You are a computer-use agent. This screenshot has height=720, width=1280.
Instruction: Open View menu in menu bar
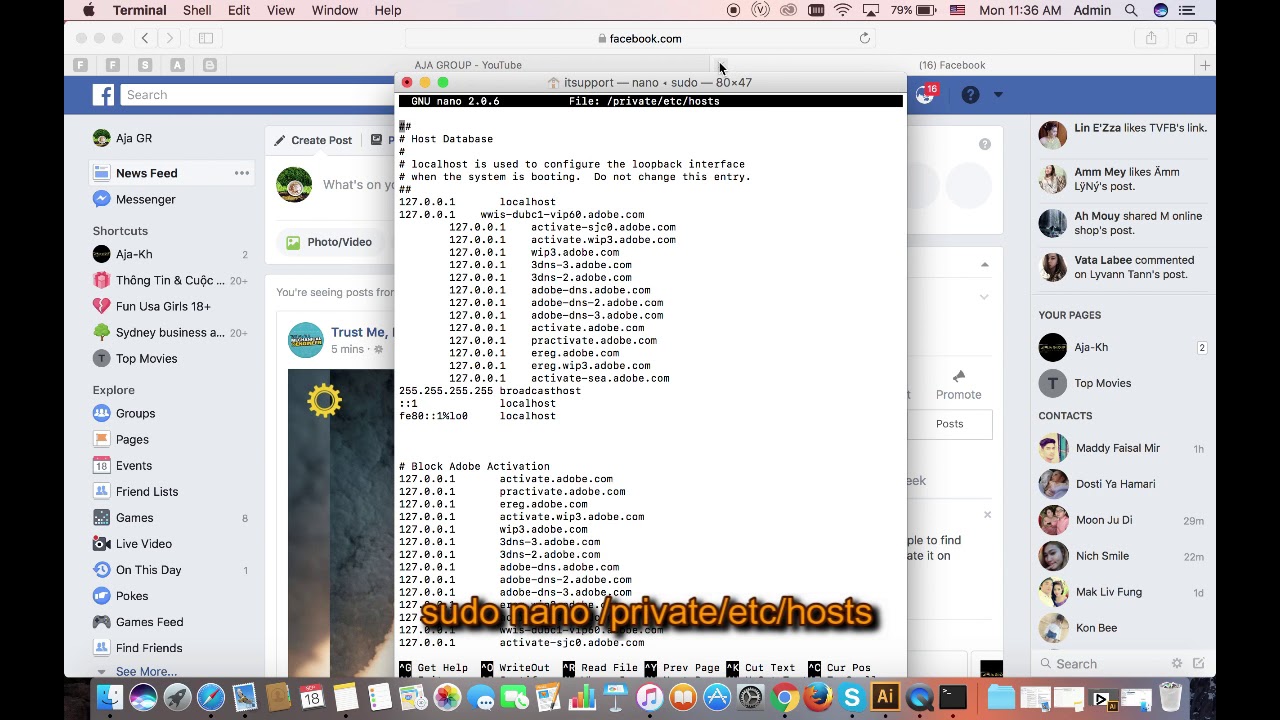click(281, 10)
